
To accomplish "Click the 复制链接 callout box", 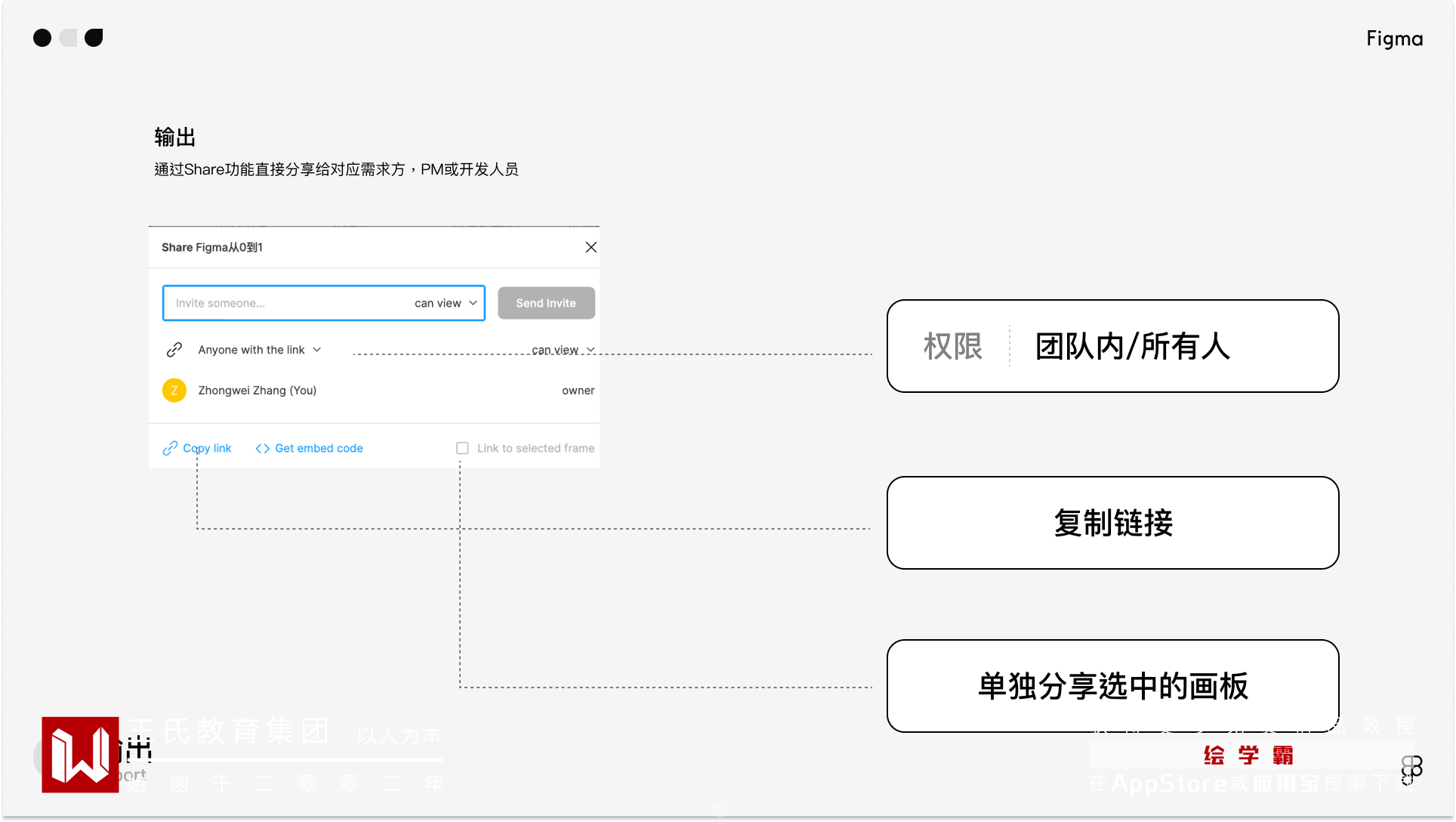I will click(x=1112, y=523).
